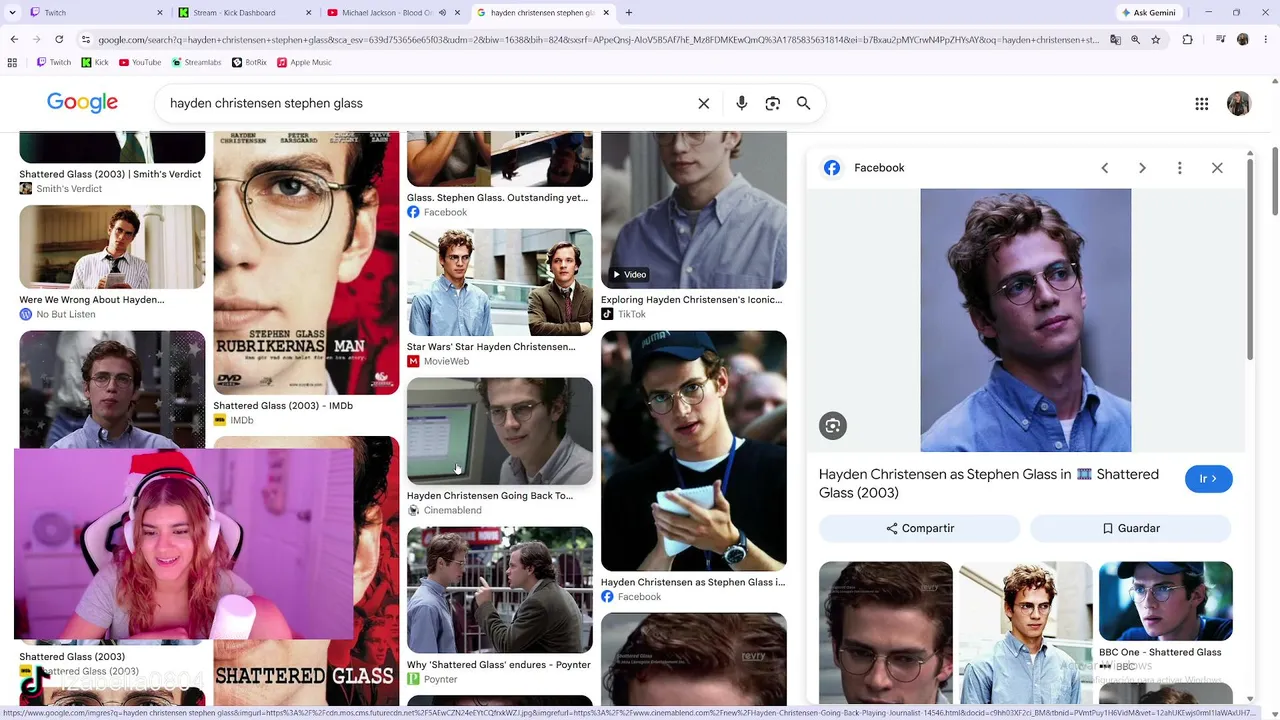This screenshot has width=1280, height=720.
Task: Go to the Google homepage via logo
Action: (x=82, y=103)
